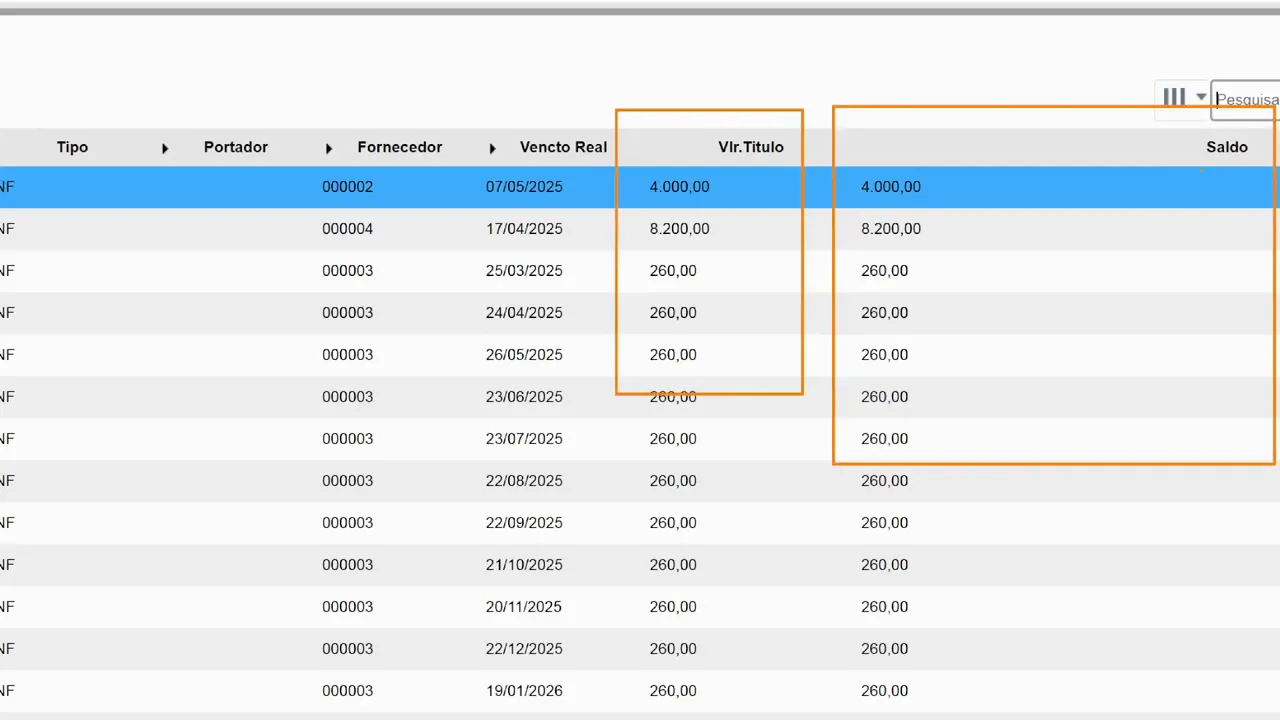Viewport: 1280px width, 720px height.
Task: Open the column chooser icon beside search
Action: 1174,97
